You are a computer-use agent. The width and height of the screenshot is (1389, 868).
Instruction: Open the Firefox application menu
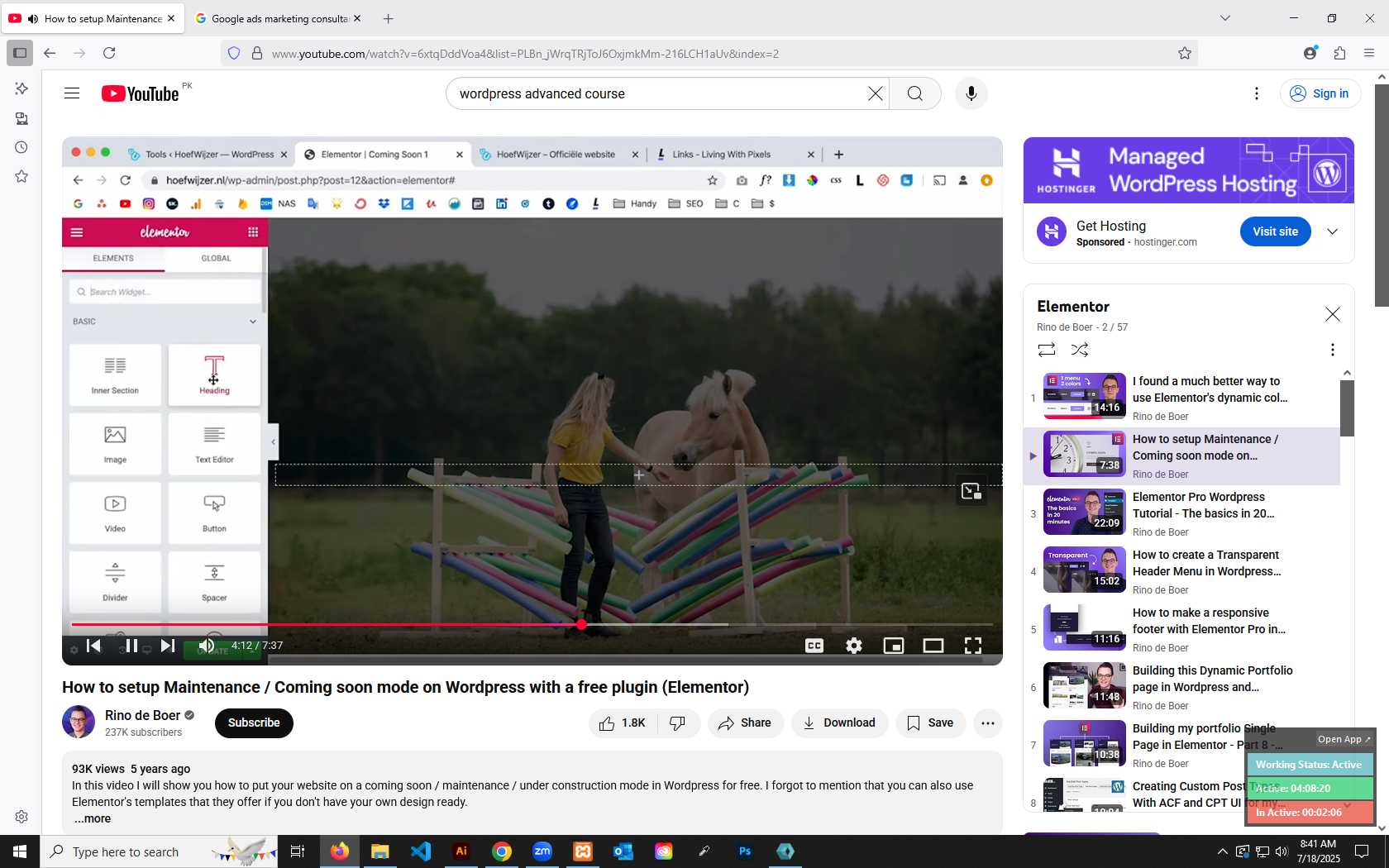point(1369,53)
